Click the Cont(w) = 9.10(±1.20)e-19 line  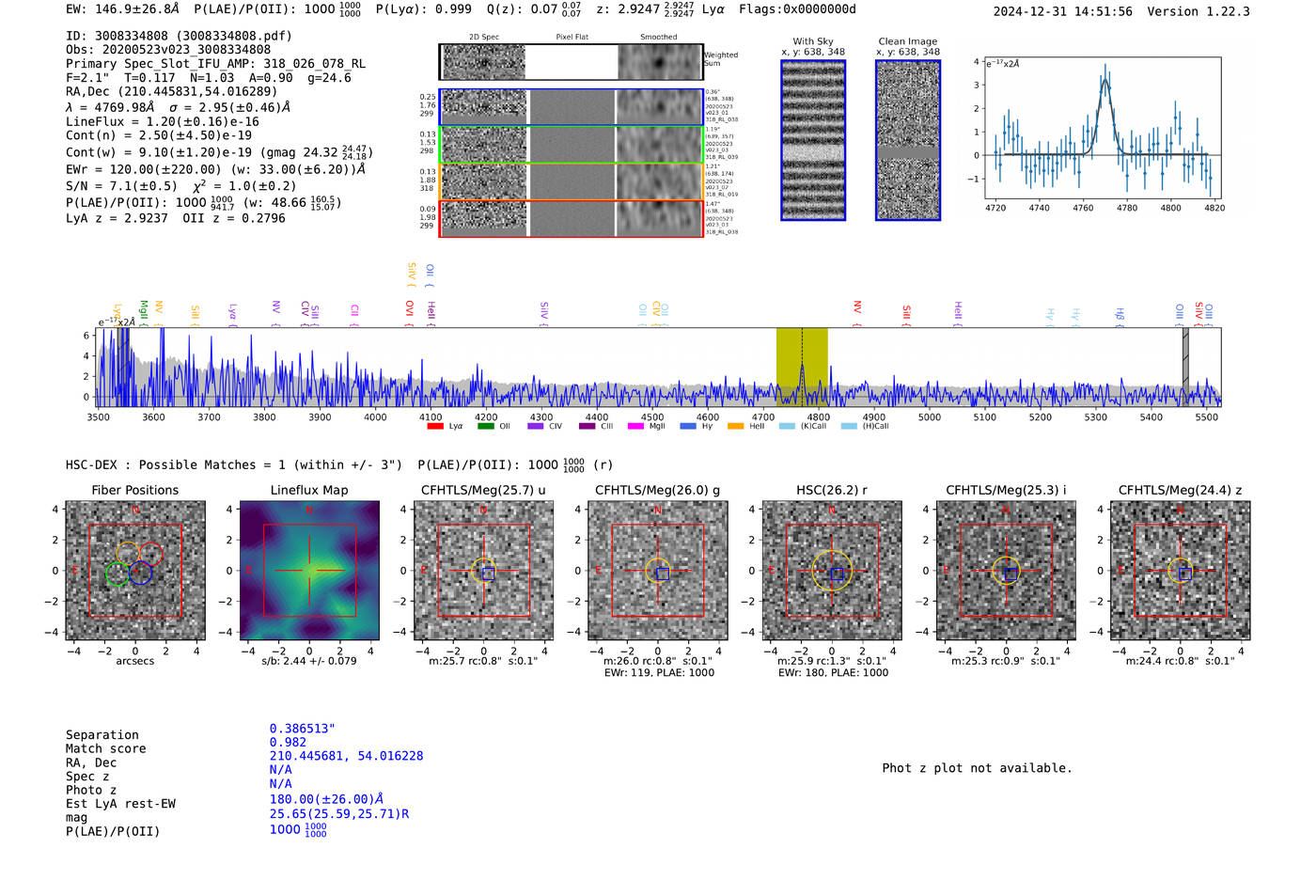pos(219,151)
